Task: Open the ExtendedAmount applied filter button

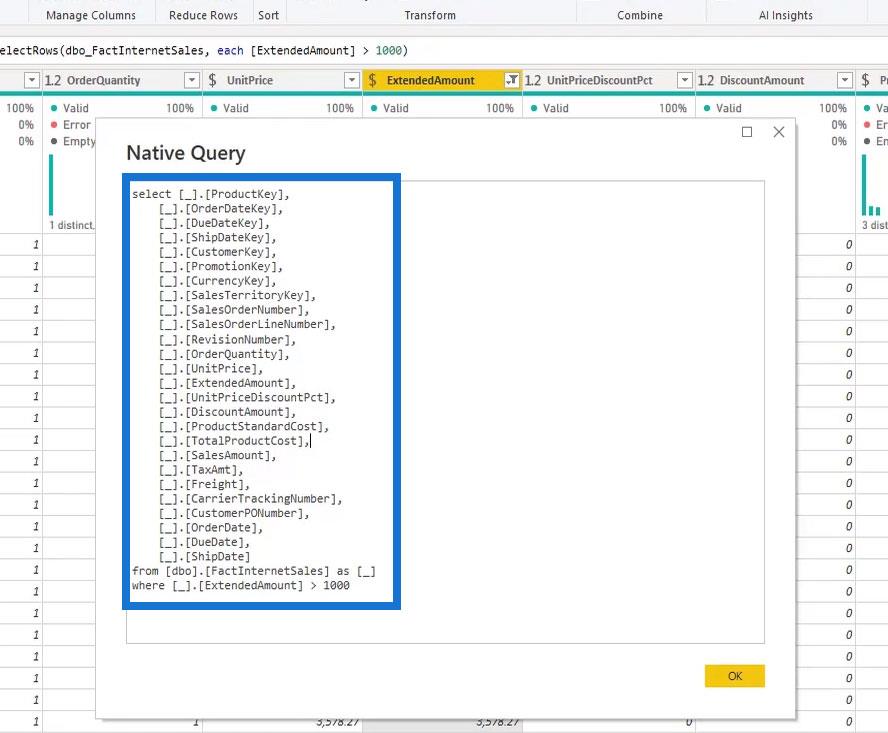Action: click(512, 80)
